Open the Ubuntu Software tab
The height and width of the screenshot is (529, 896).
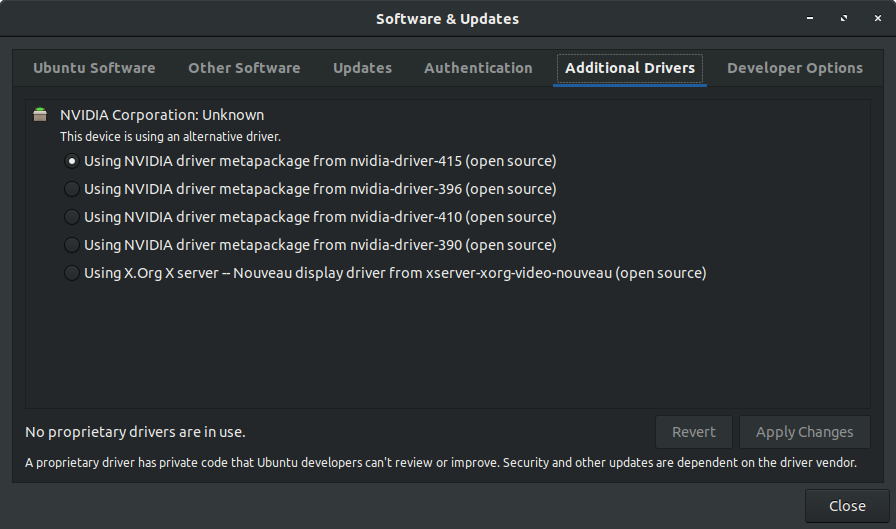(94, 68)
